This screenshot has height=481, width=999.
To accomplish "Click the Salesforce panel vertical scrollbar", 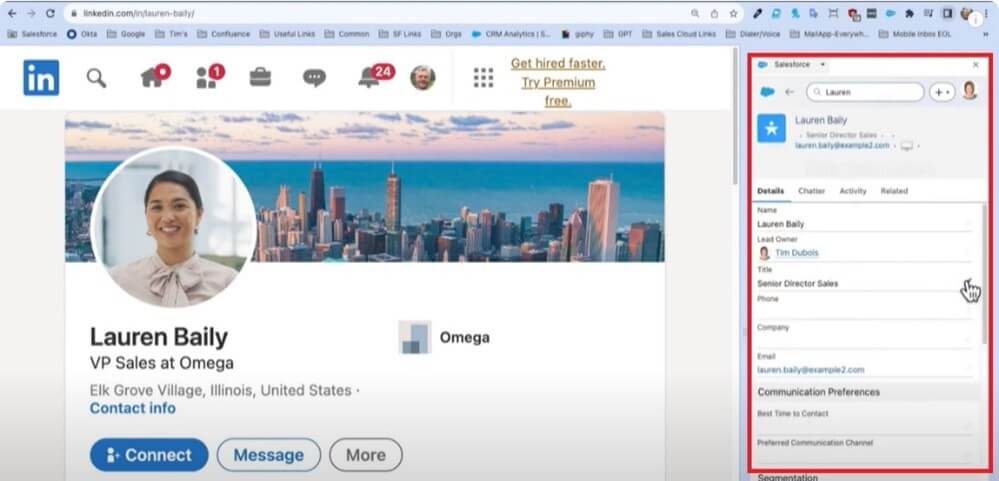I will pos(984,274).
